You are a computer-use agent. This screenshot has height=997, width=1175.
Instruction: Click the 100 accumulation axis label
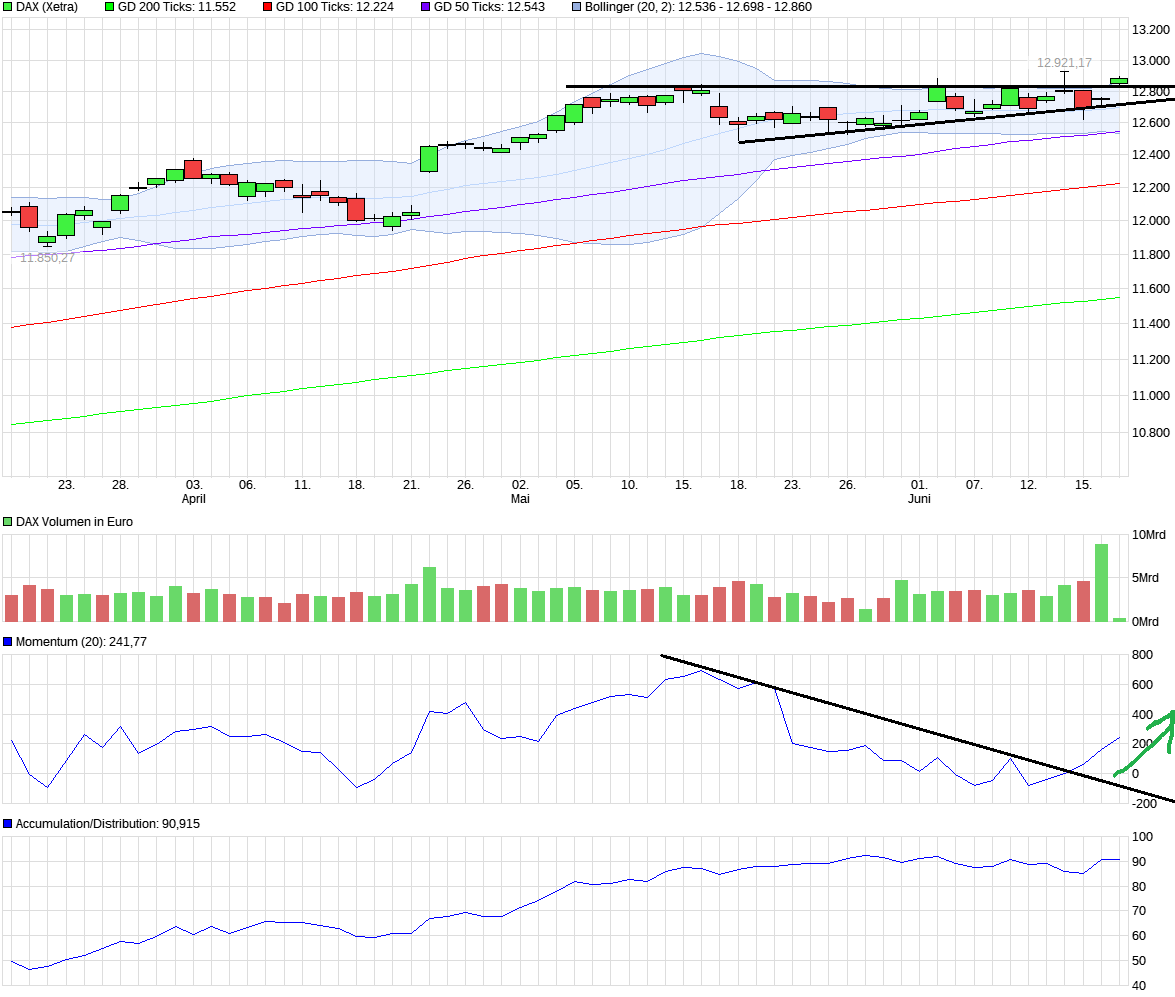click(1142, 837)
